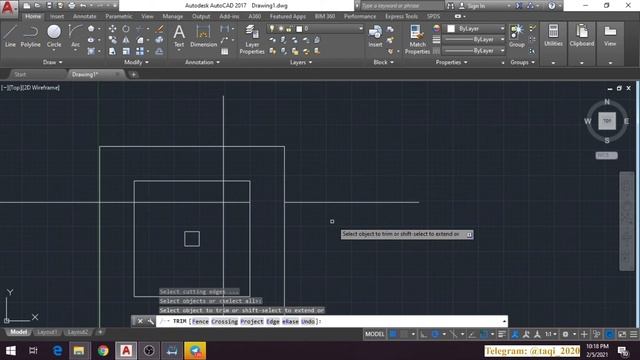Image resolution: width=640 pixels, height=360 pixels.
Task: Click the TOP face of the ViewCube
Action: tap(607, 121)
